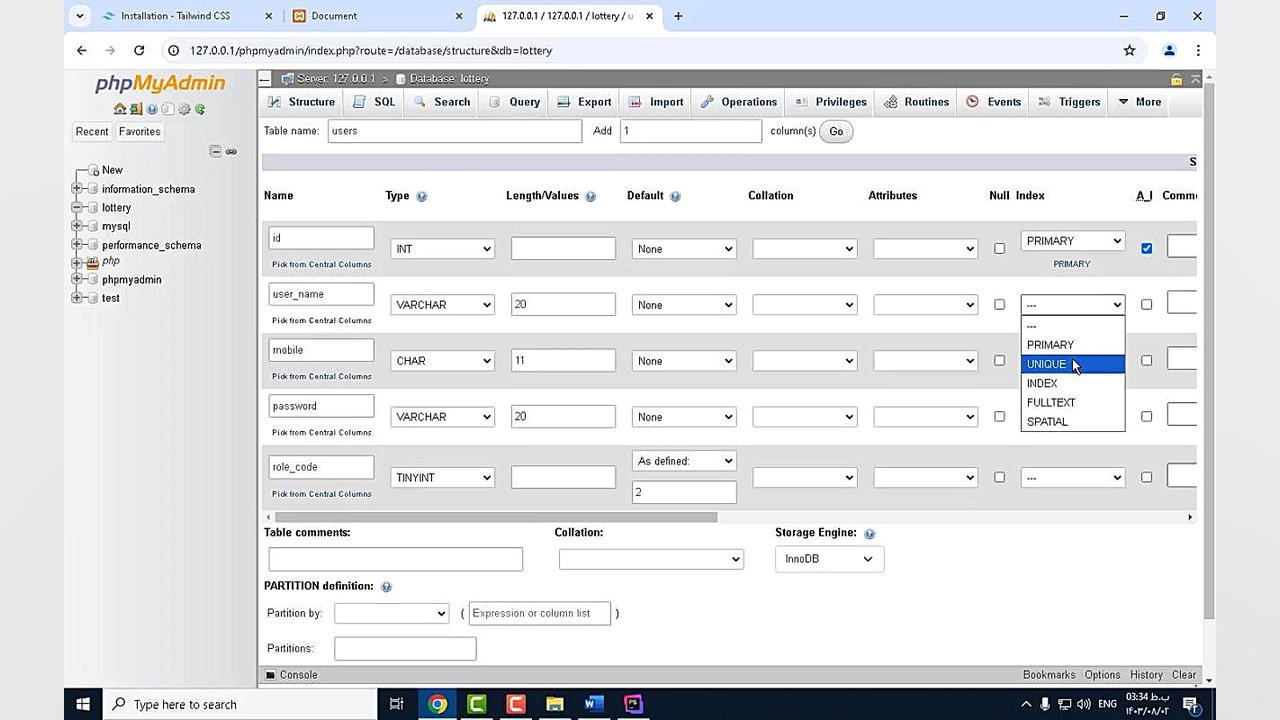Click help icon beside PARTITION definition
This screenshot has height=720, width=1280.
click(386, 587)
